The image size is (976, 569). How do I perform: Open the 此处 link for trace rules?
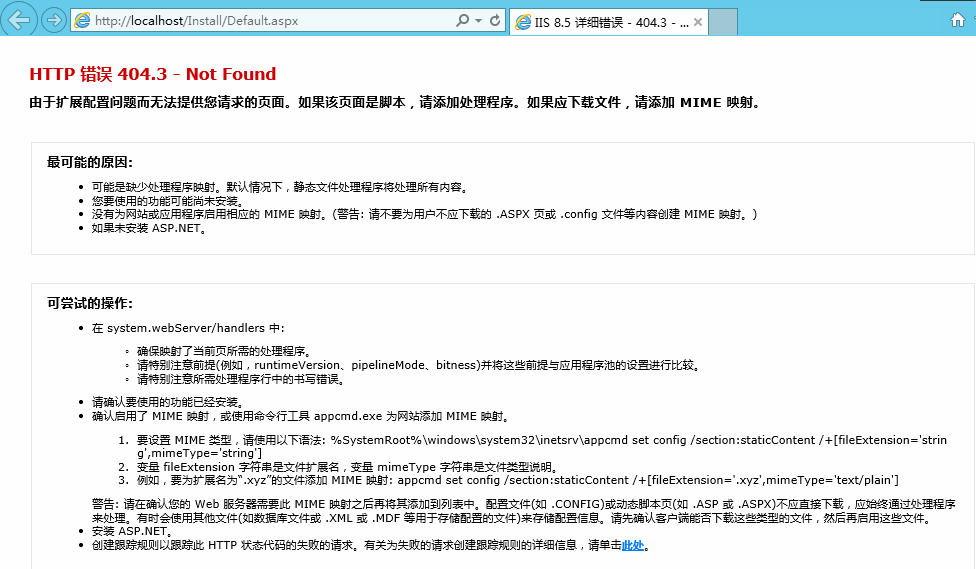tap(632, 546)
